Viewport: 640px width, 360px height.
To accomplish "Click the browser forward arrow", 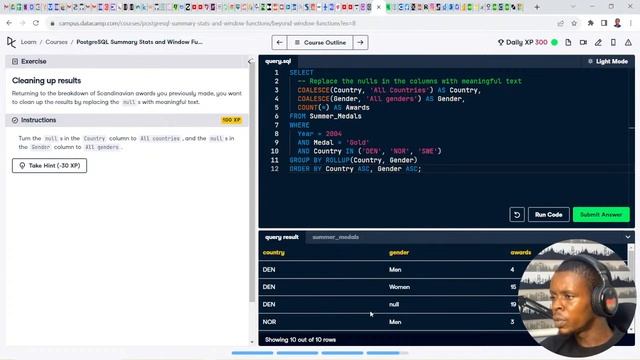I will 22,23.
